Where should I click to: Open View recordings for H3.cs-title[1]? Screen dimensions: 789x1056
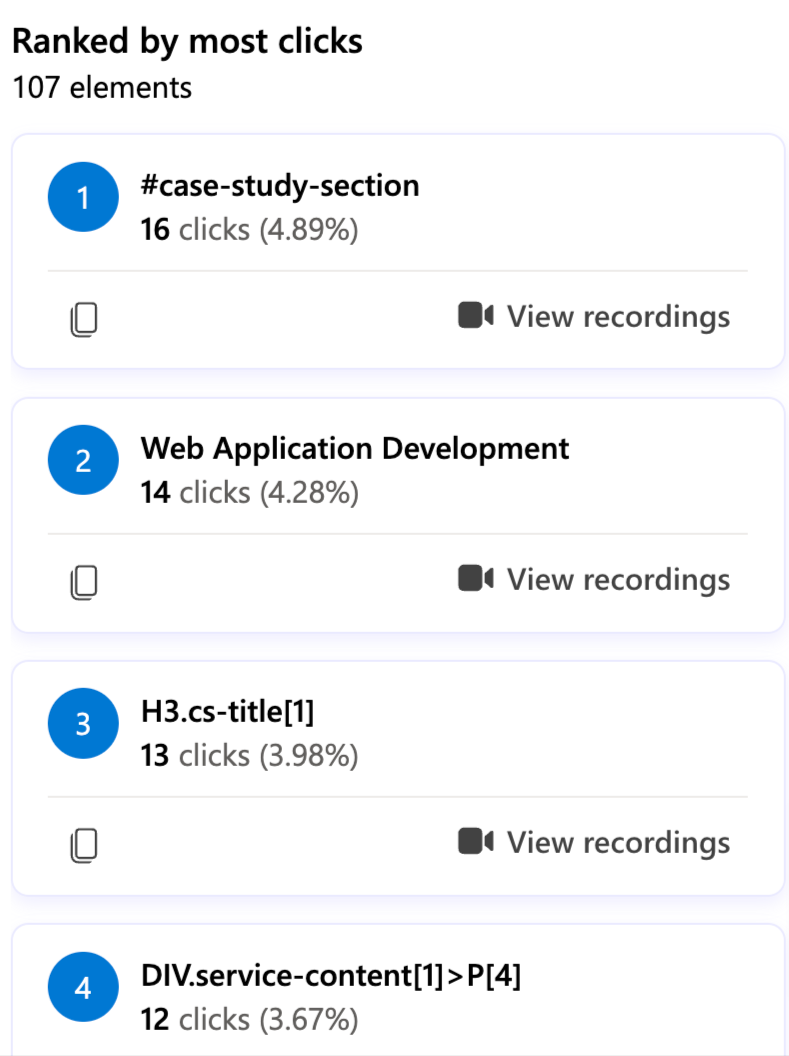point(595,843)
